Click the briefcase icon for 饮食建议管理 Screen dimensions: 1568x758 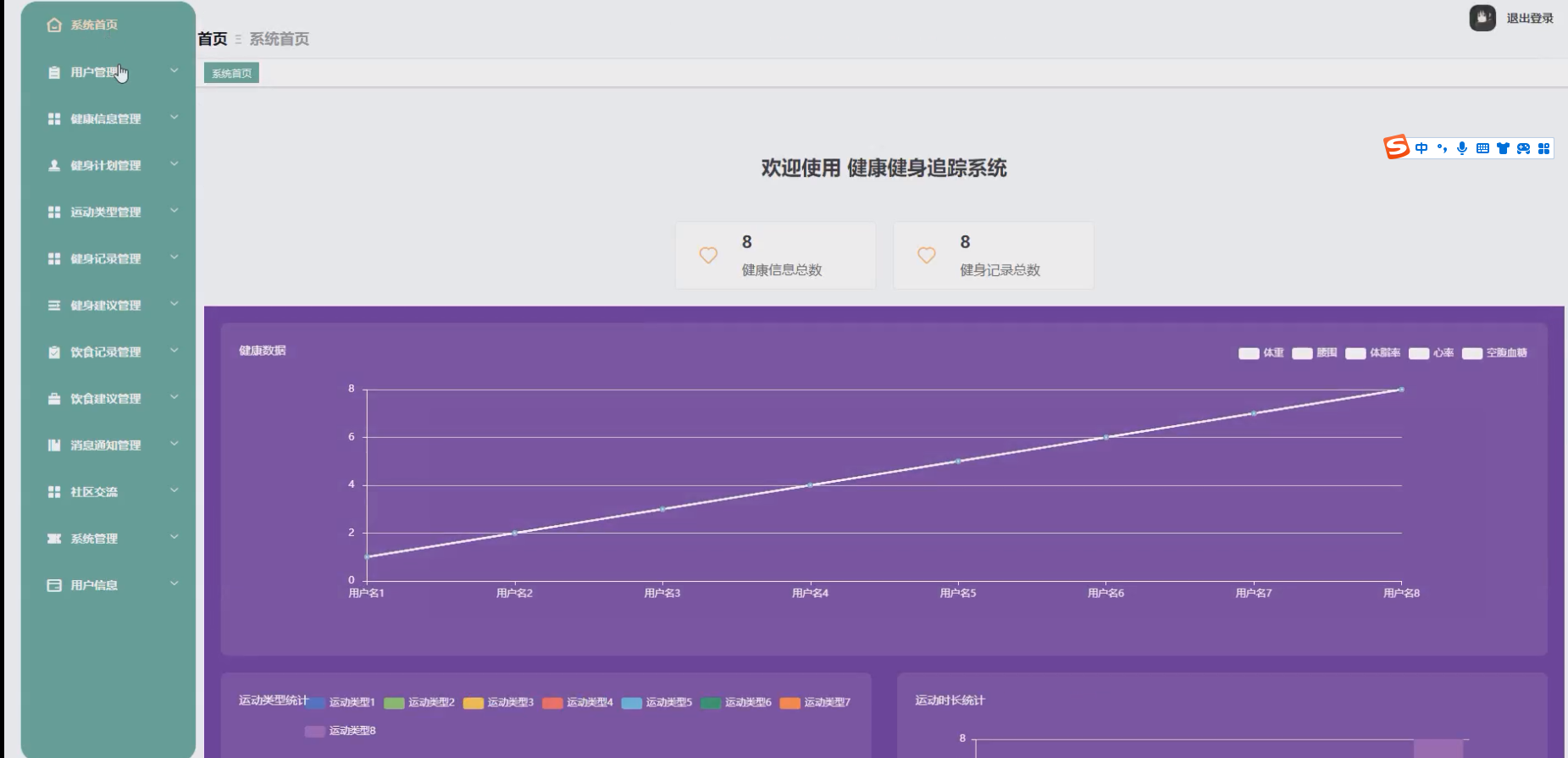54,398
